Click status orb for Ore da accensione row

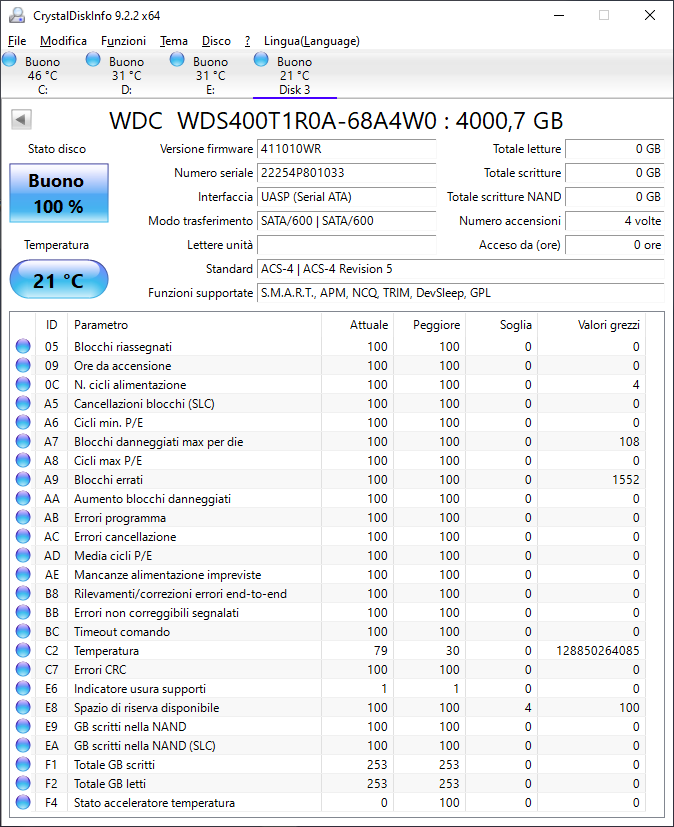(23, 366)
